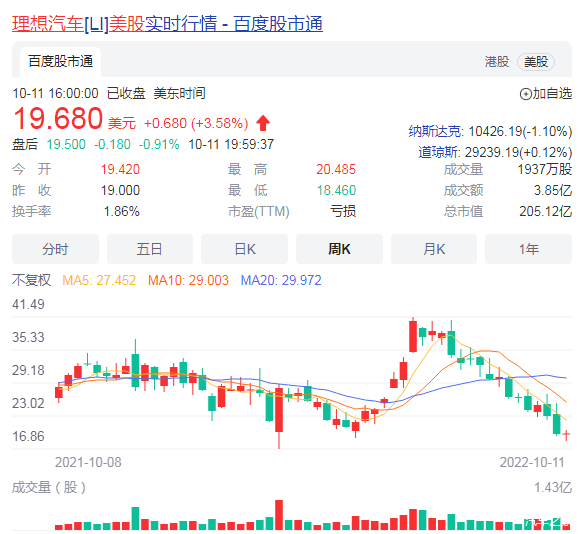The height and width of the screenshot is (534, 578).
Task: Click the red up arrow price indicator
Action: click(x=263, y=123)
